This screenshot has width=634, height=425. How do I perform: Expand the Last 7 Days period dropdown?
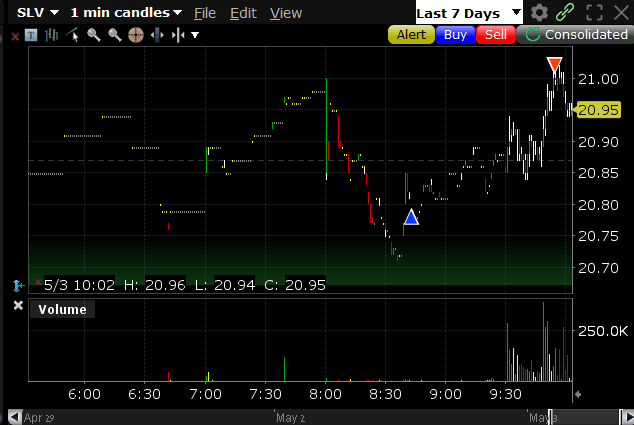point(469,13)
